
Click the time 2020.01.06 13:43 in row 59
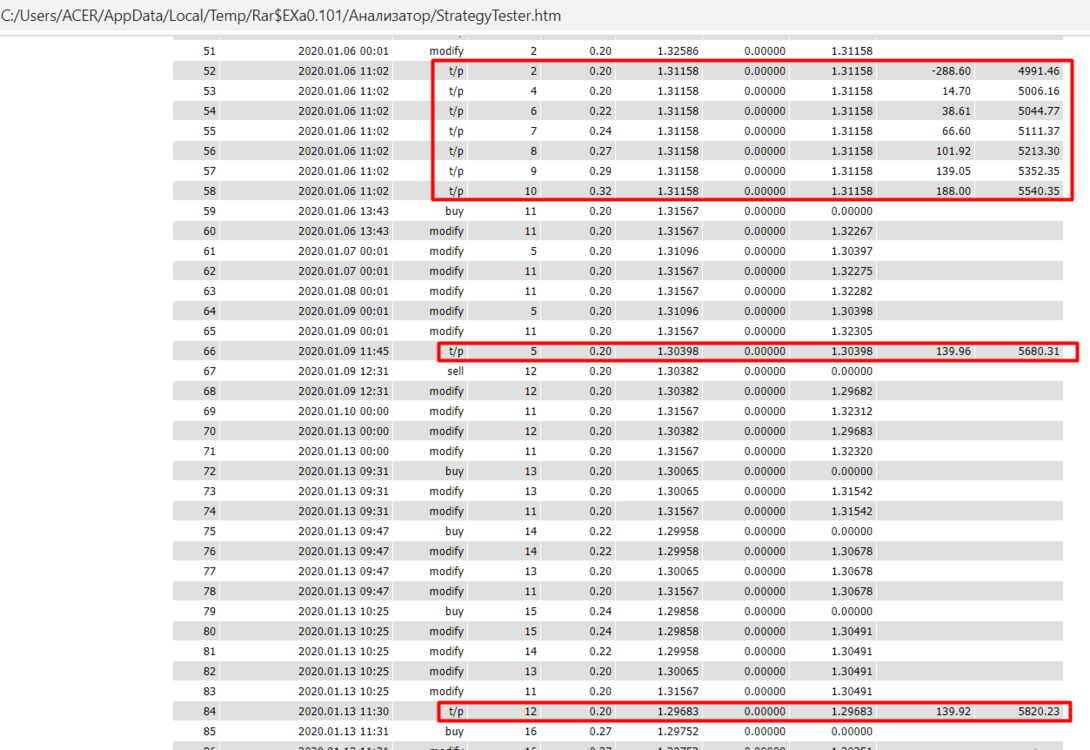[343, 211]
